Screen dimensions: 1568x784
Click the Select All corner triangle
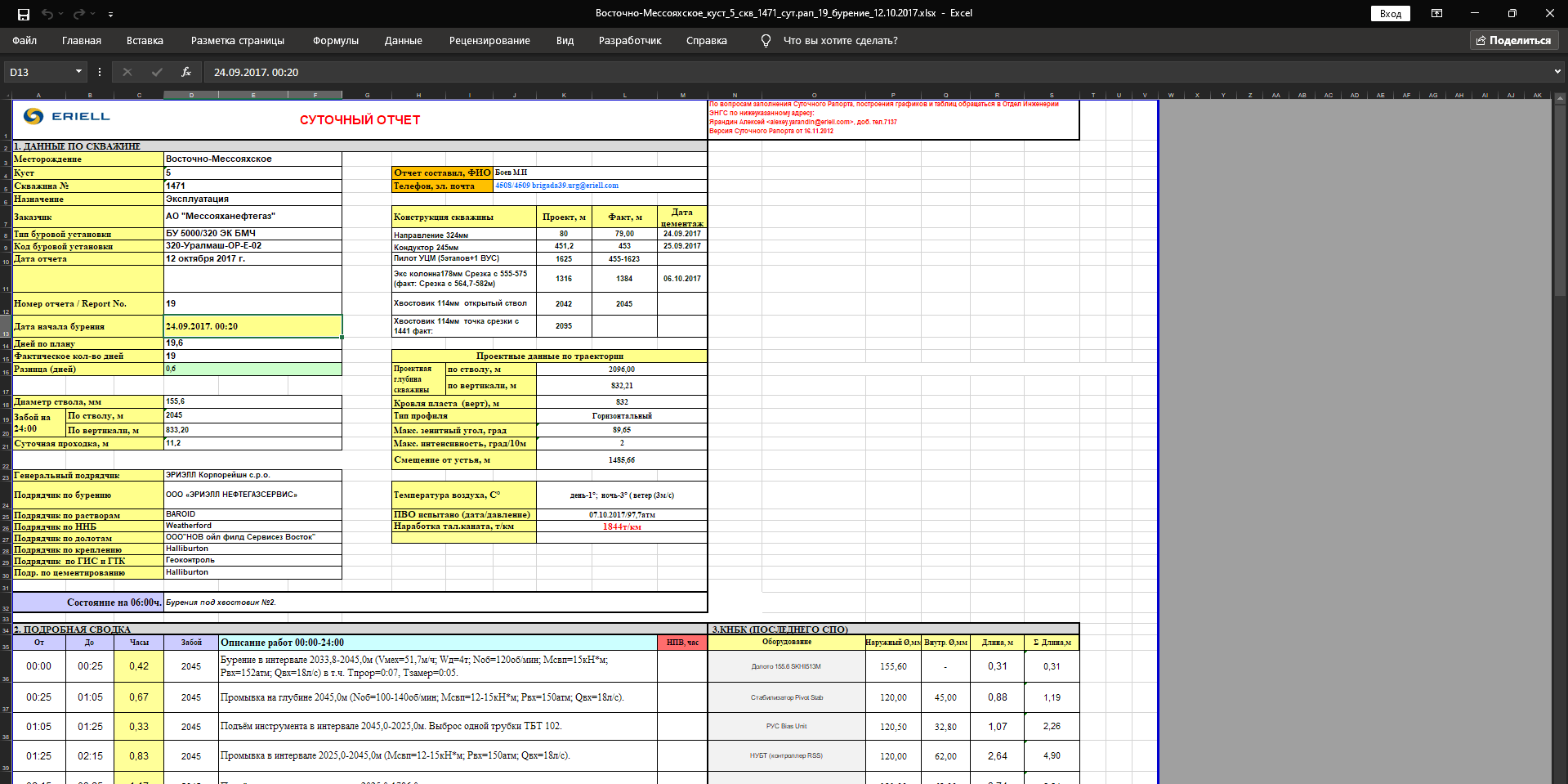[x=6, y=95]
